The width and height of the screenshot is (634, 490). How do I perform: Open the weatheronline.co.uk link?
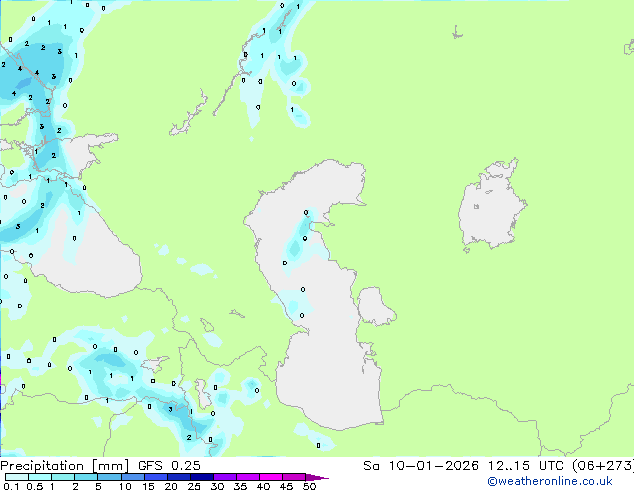[x=550, y=481]
